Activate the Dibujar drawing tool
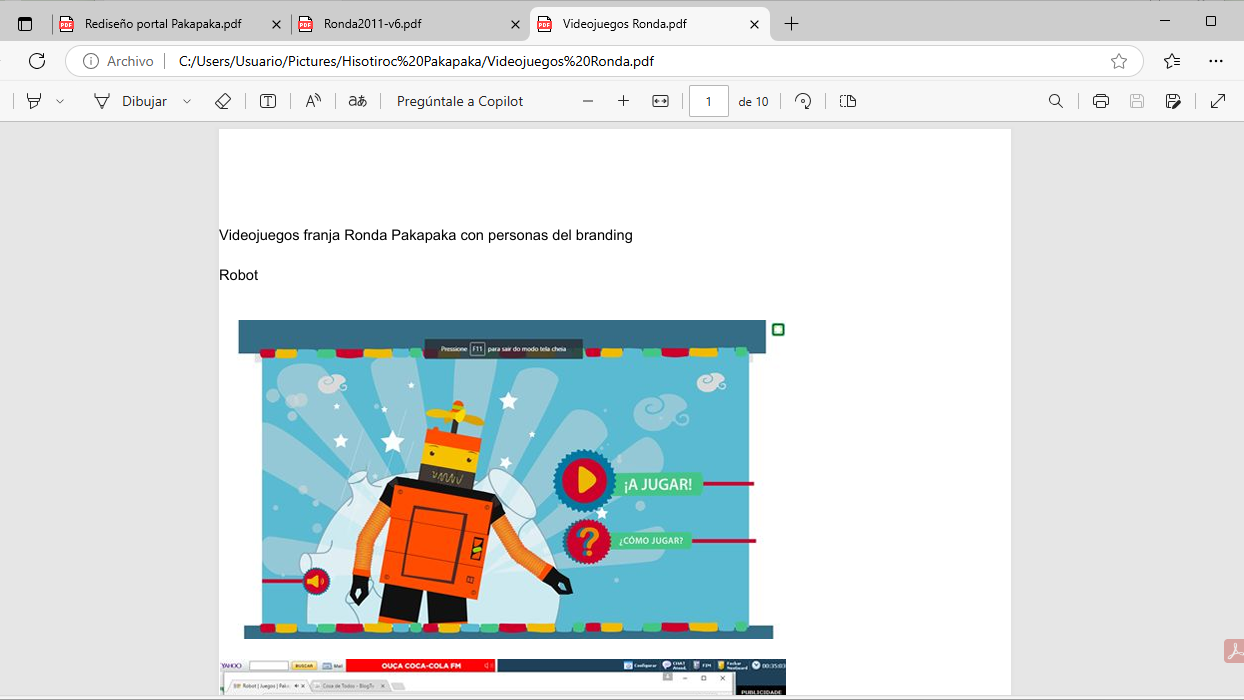 (x=130, y=101)
